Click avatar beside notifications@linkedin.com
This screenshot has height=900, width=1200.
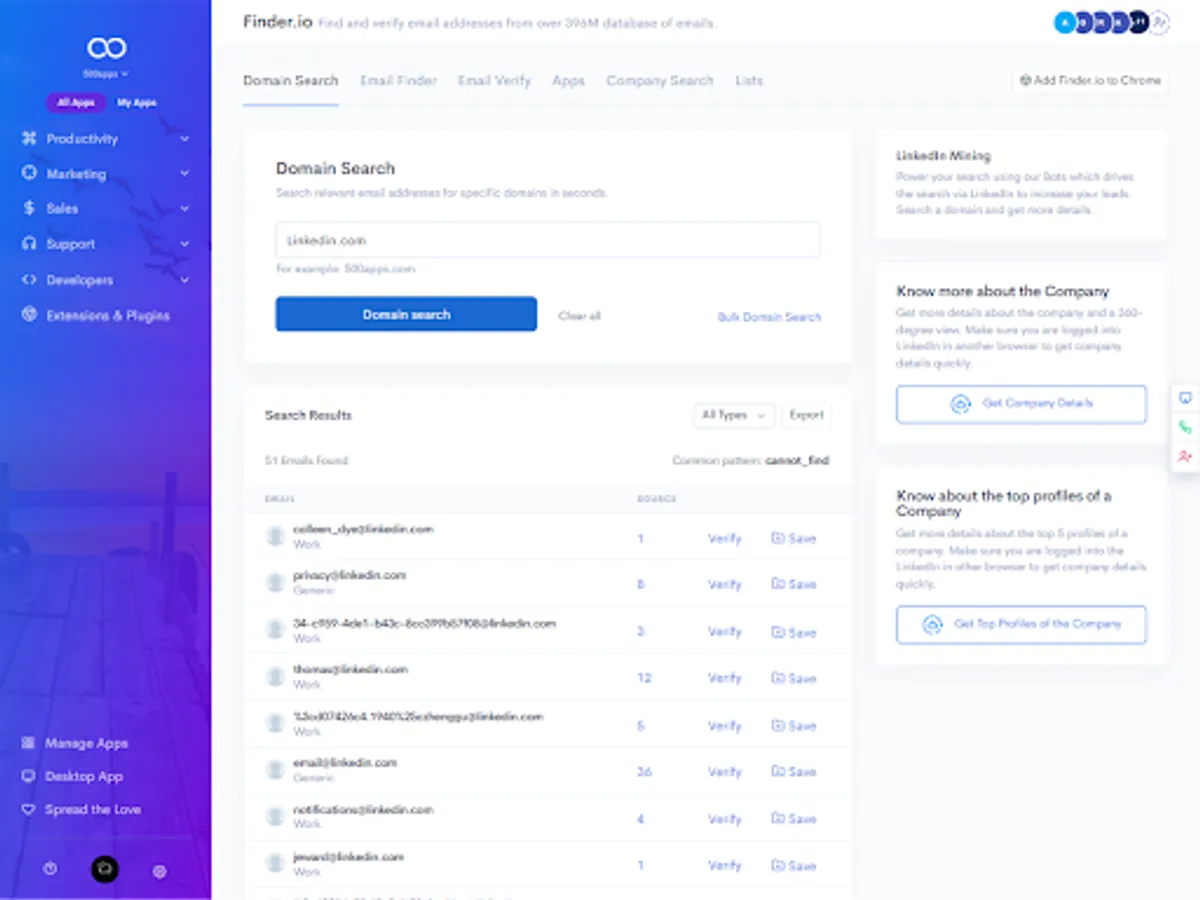[x=275, y=817]
